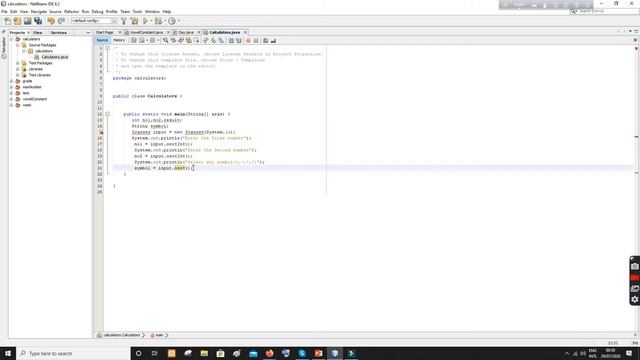Collapse the comment fold at line 1
This screenshot has height=360, width=640.
pos(108,48)
